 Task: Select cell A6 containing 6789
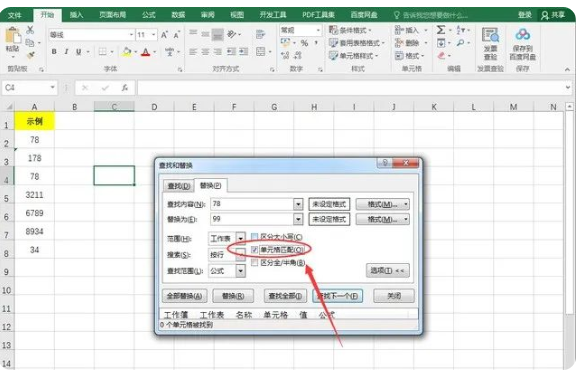tap(34, 213)
